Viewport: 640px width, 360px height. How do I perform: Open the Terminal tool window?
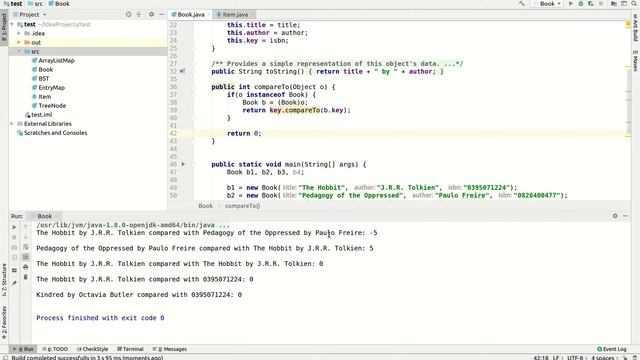click(130, 349)
